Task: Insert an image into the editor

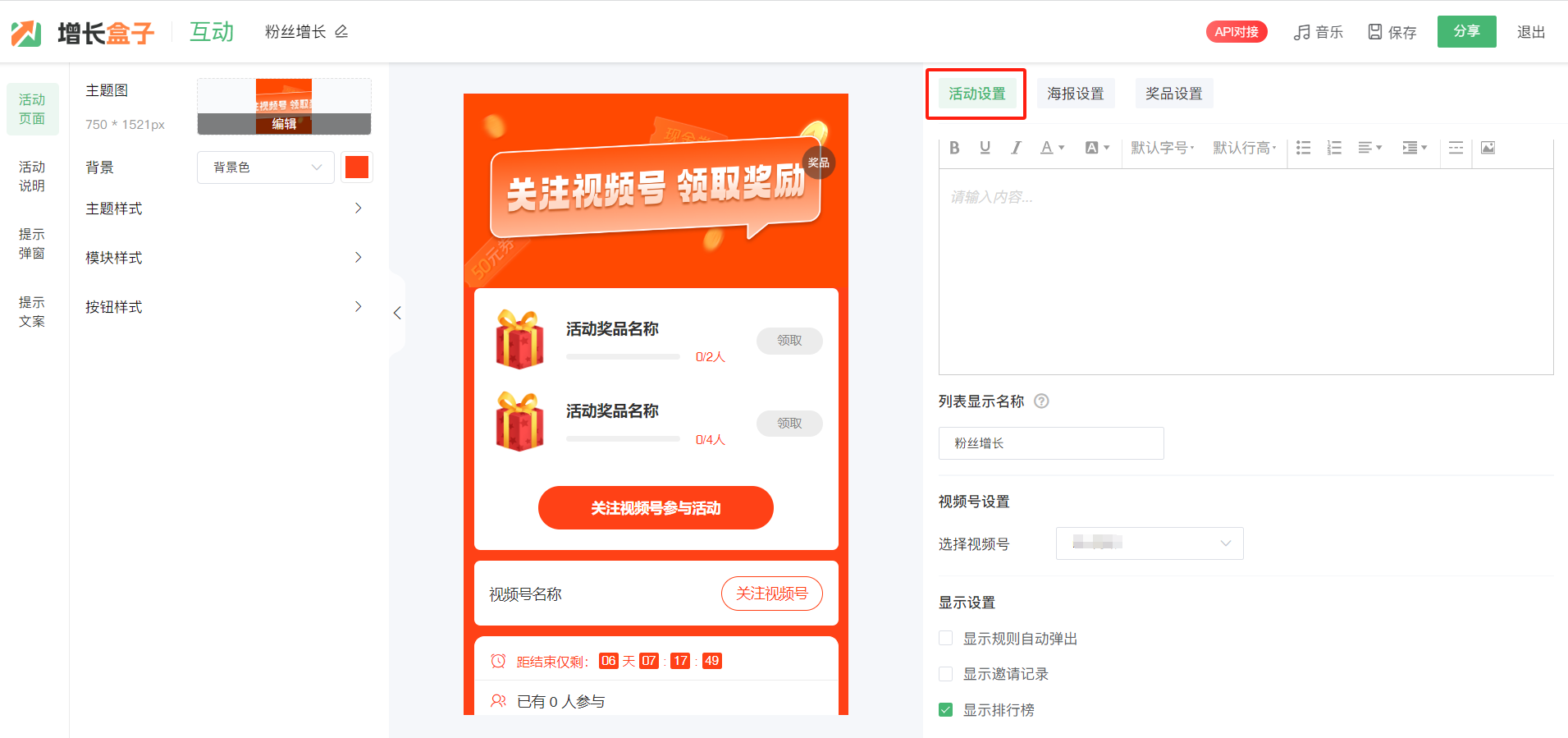Action: point(1488,148)
